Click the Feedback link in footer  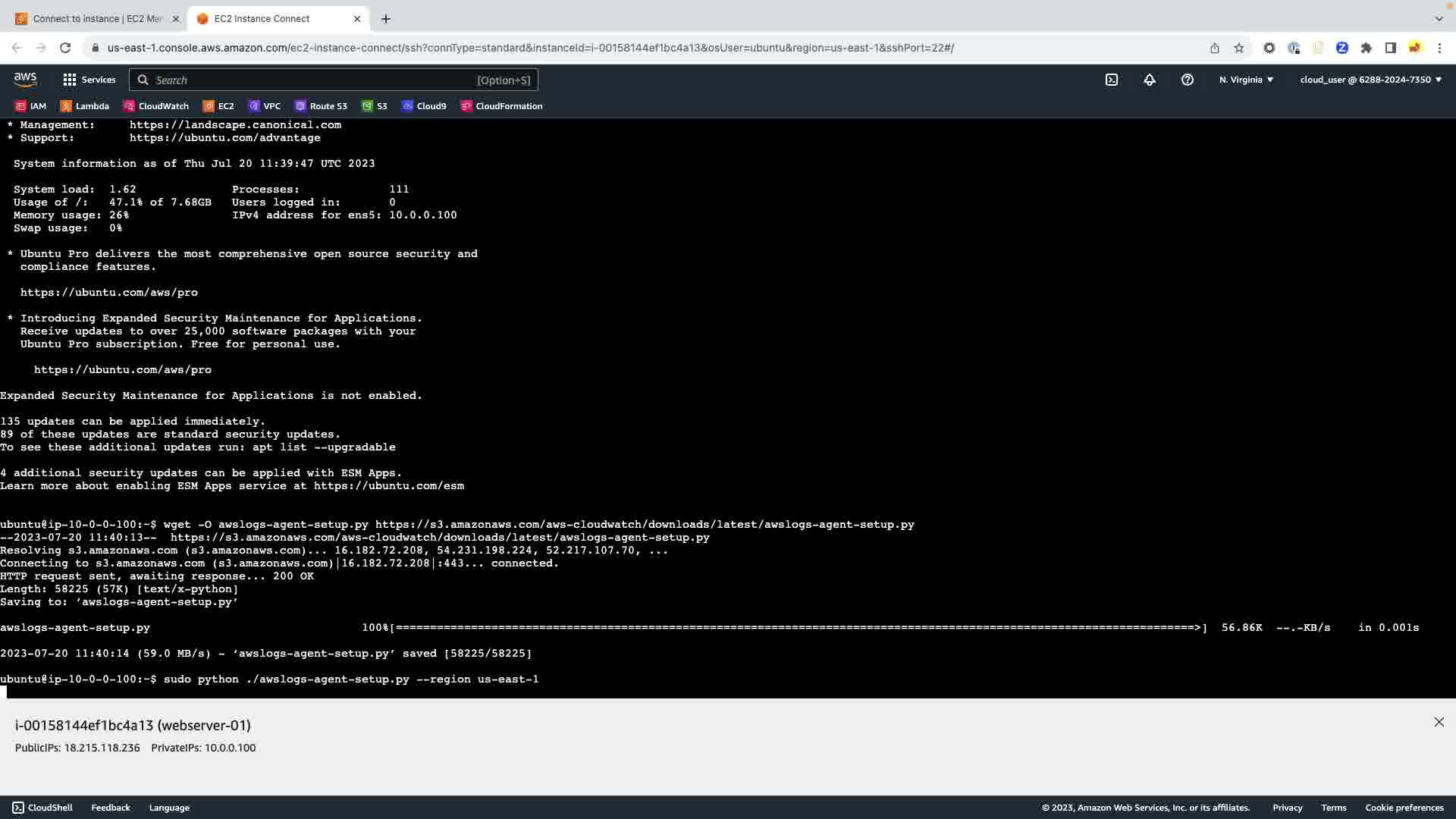(x=111, y=808)
